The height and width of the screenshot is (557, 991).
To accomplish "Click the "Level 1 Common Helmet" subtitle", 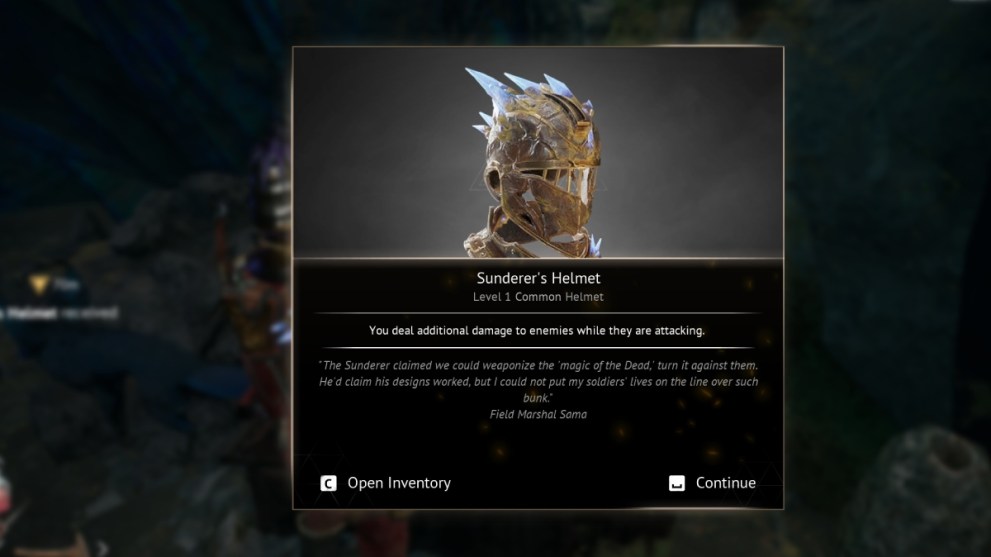I will click(538, 297).
